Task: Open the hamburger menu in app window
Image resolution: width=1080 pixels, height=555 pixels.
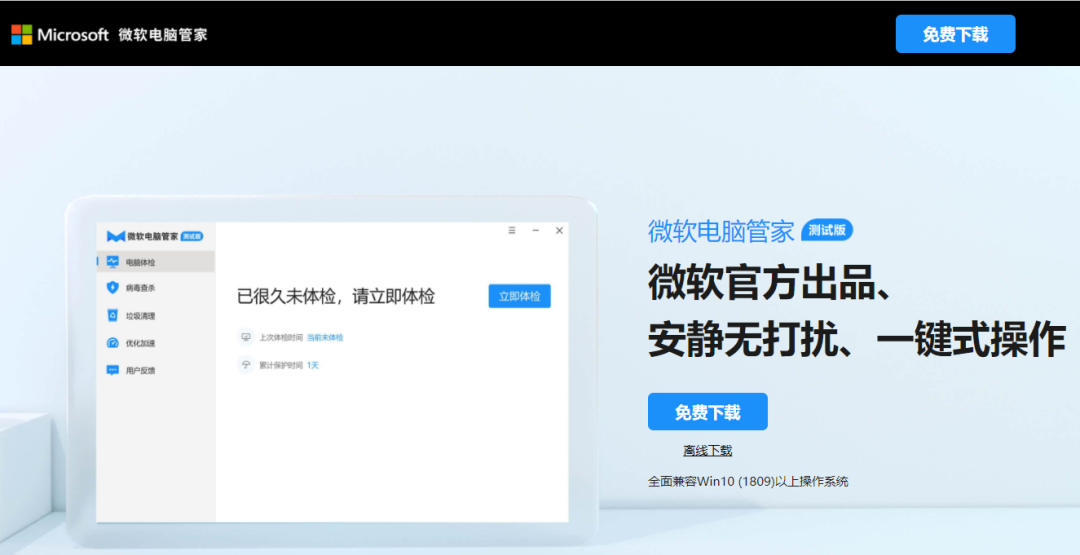Action: (x=512, y=230)
